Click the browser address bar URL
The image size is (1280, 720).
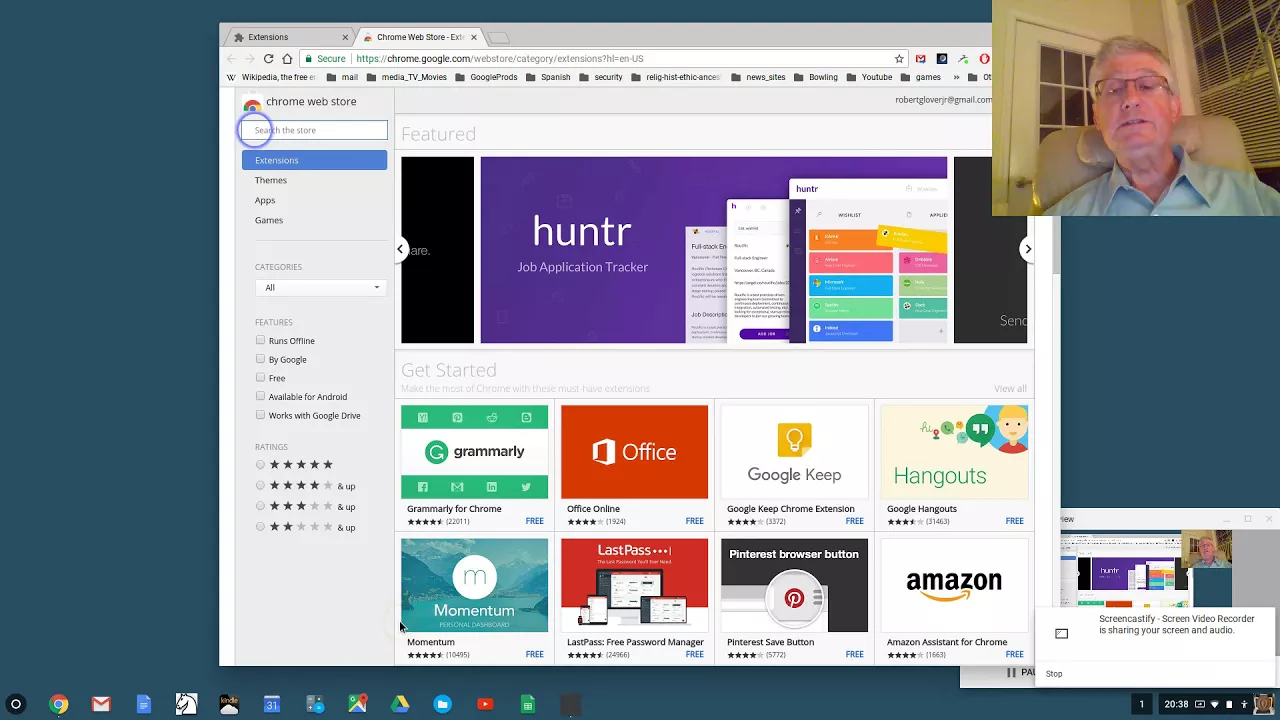click(500, 58)
